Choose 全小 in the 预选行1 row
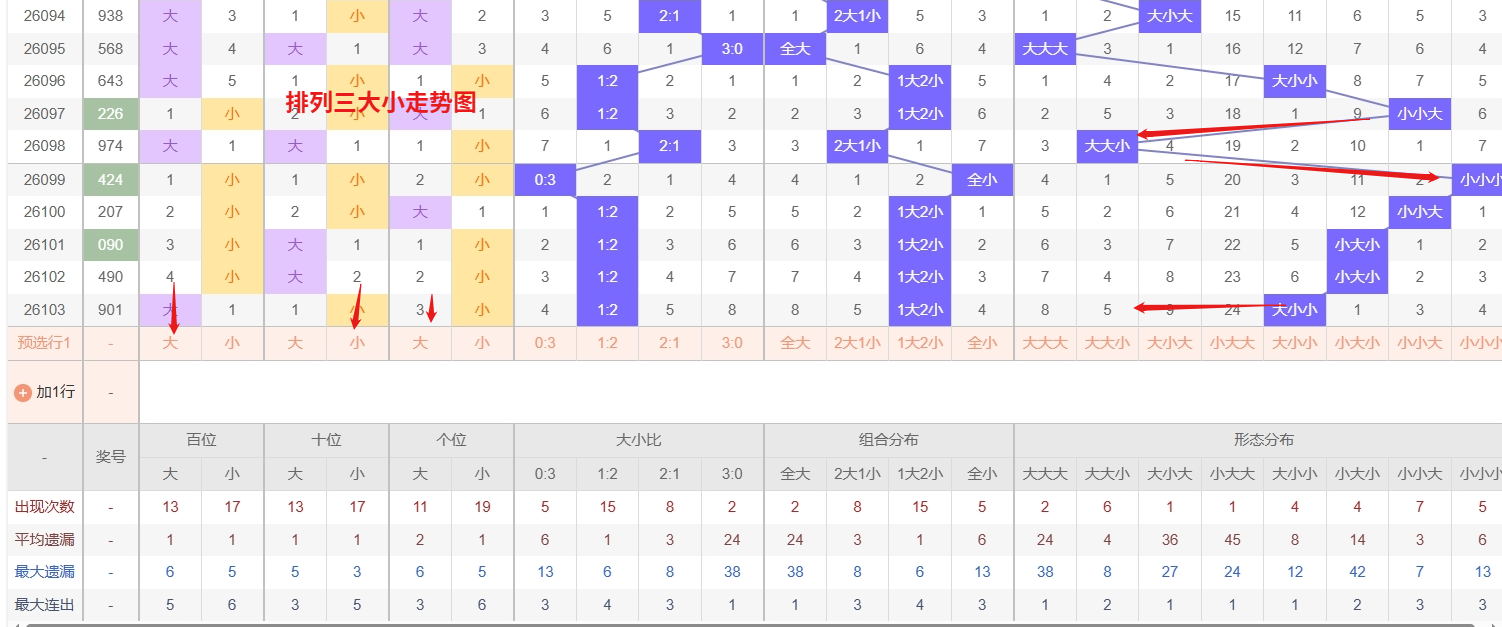This screenshot has height=627, width=1502. pos(982,343)
